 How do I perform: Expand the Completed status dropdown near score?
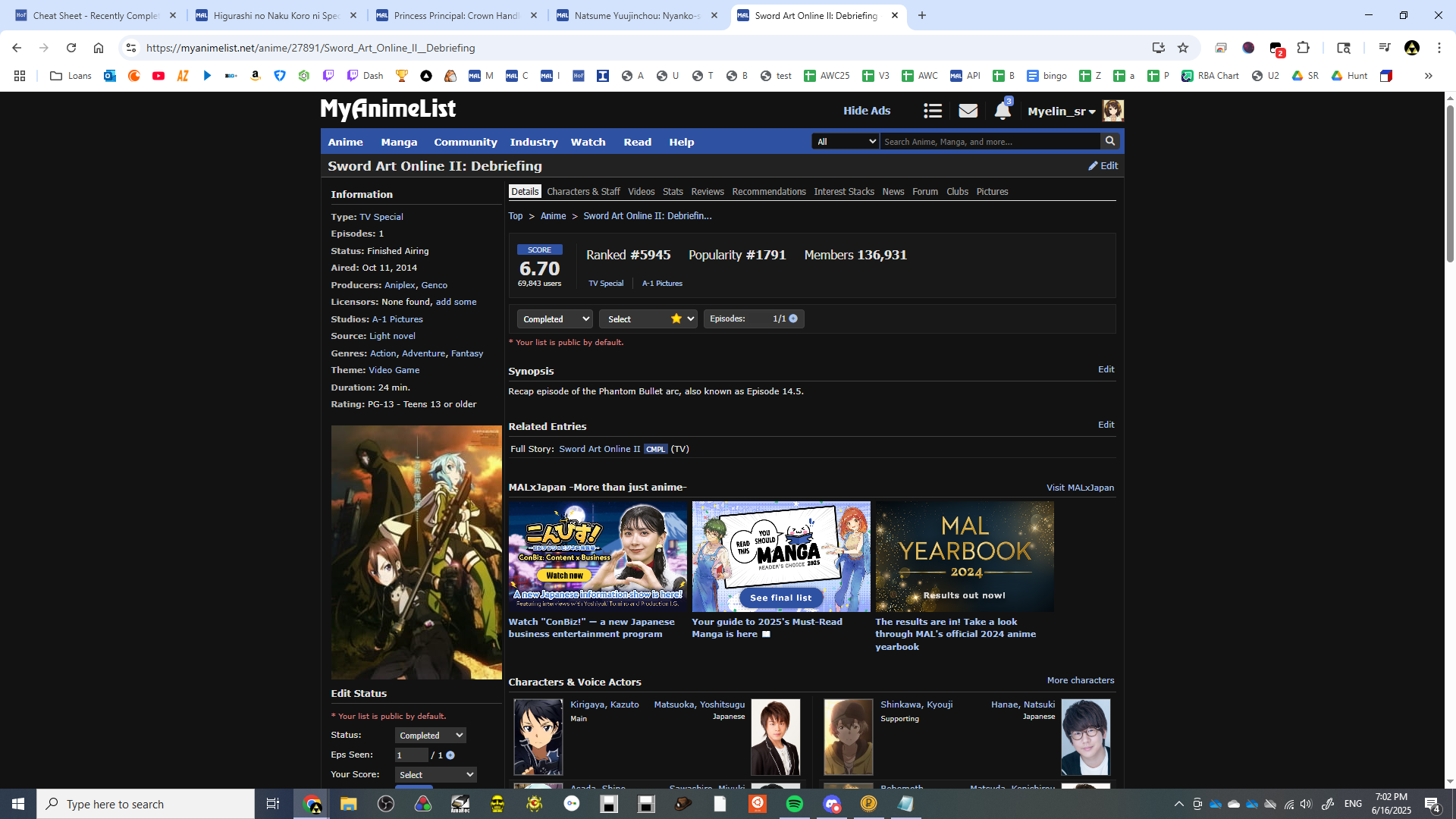coord(554,319)
